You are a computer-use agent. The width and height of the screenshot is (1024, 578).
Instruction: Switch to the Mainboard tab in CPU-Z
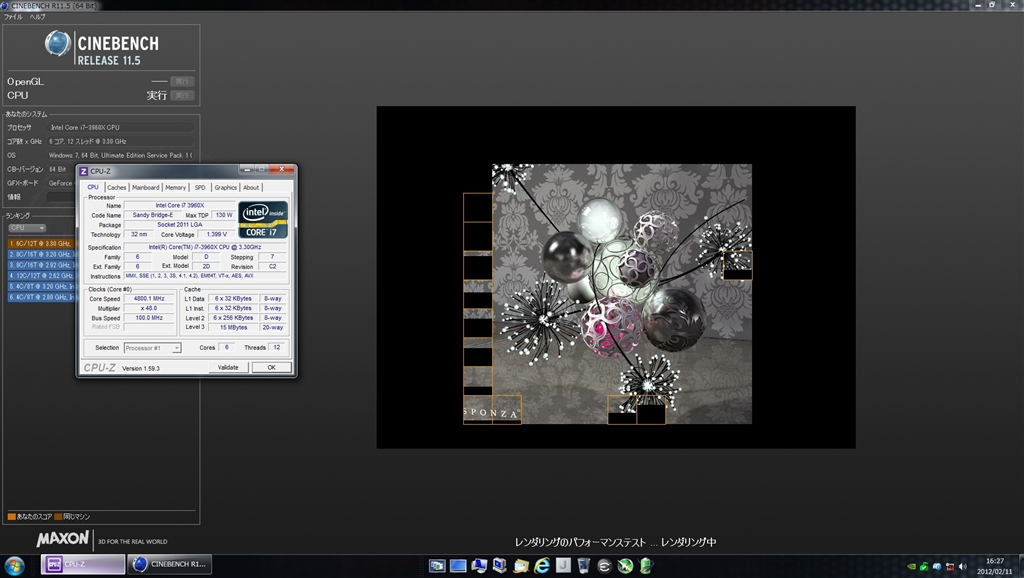point(146,187)
